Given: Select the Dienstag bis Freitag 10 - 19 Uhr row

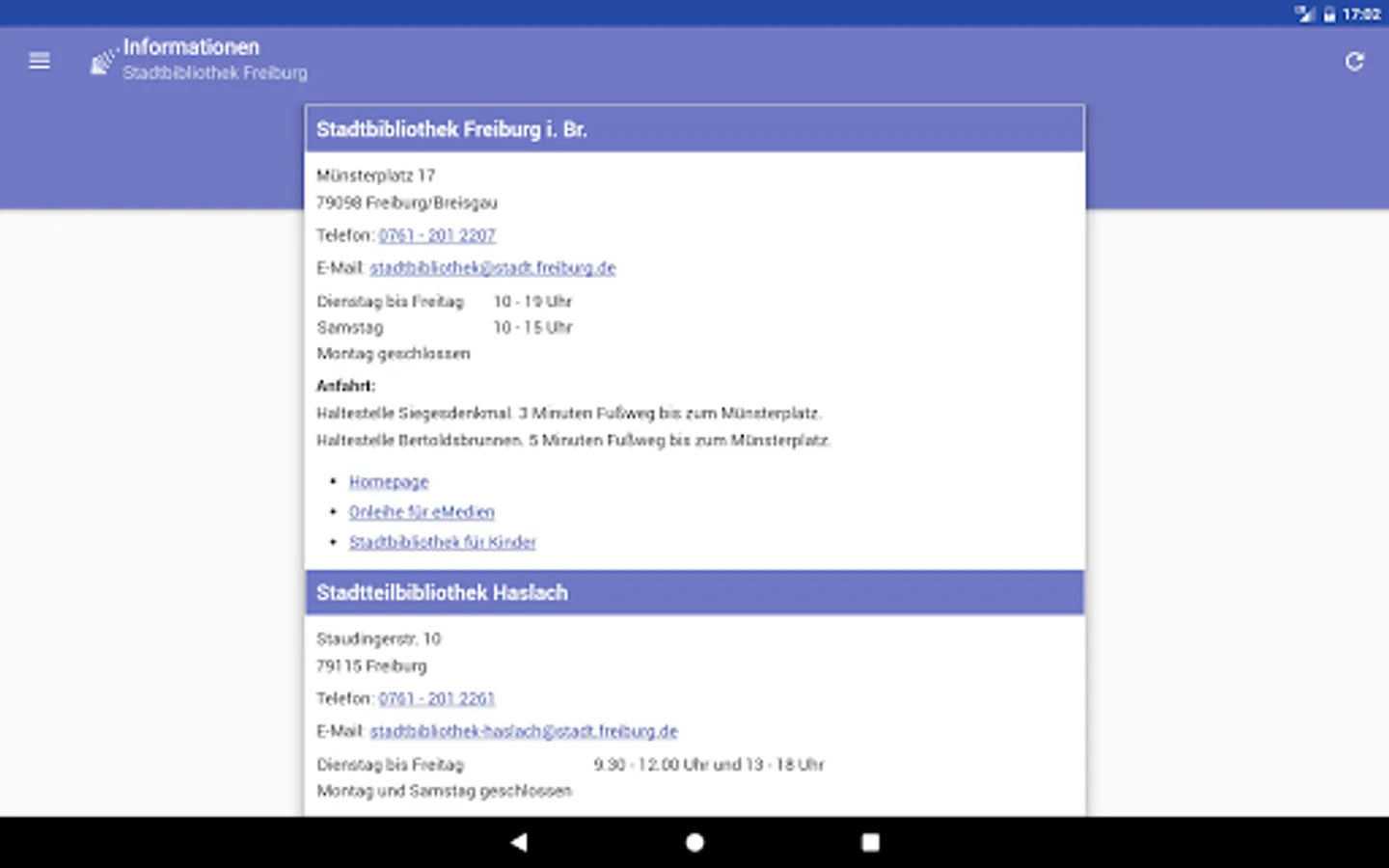Looking at the screenshot, I should coord(445,302).
